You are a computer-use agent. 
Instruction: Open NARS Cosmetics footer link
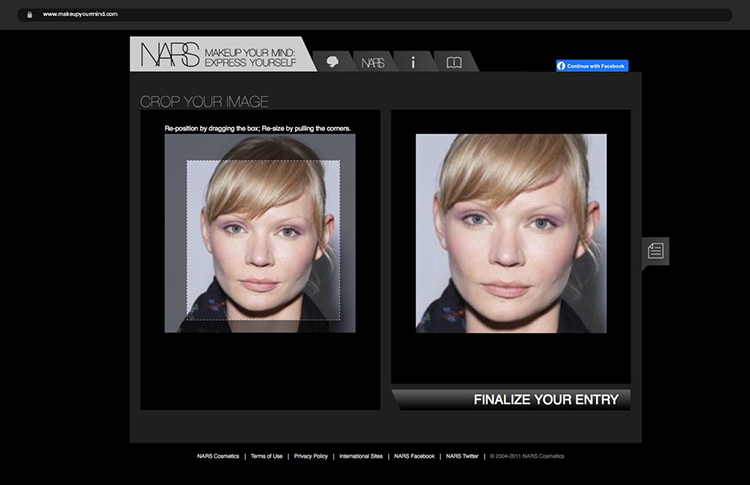(220, 456)
